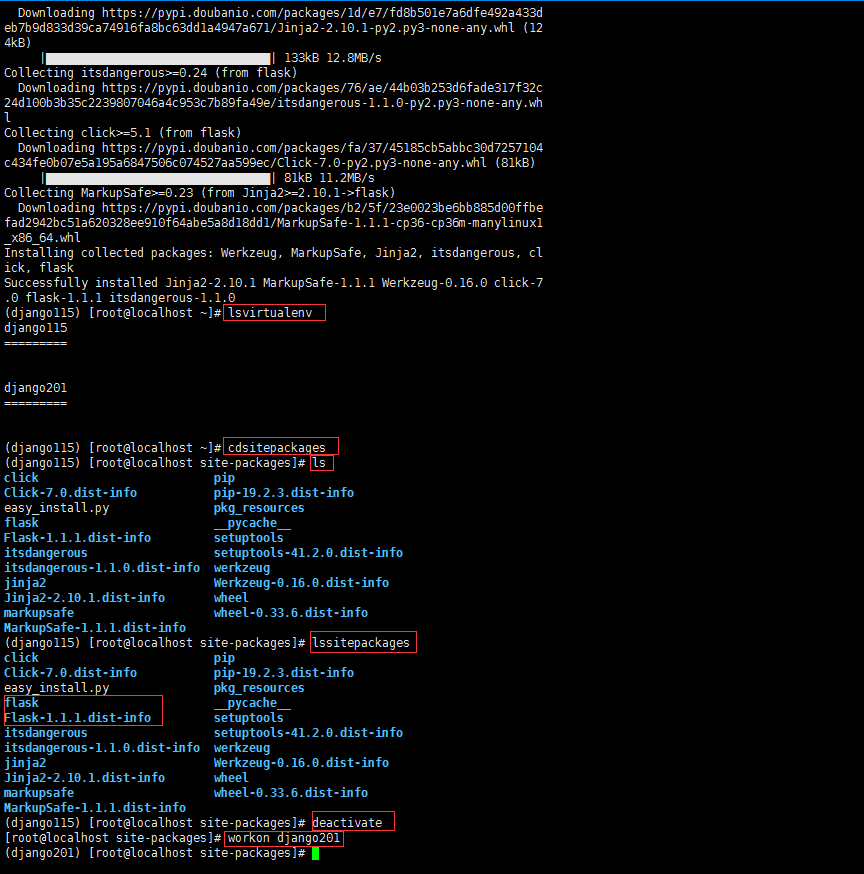Click easy_install.py under the lssitepackages output
This screenshot has height=874, width=864.
56,688
